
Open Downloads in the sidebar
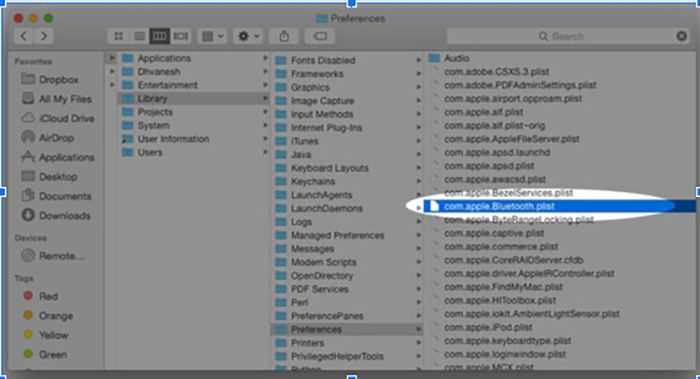(56, 216)
